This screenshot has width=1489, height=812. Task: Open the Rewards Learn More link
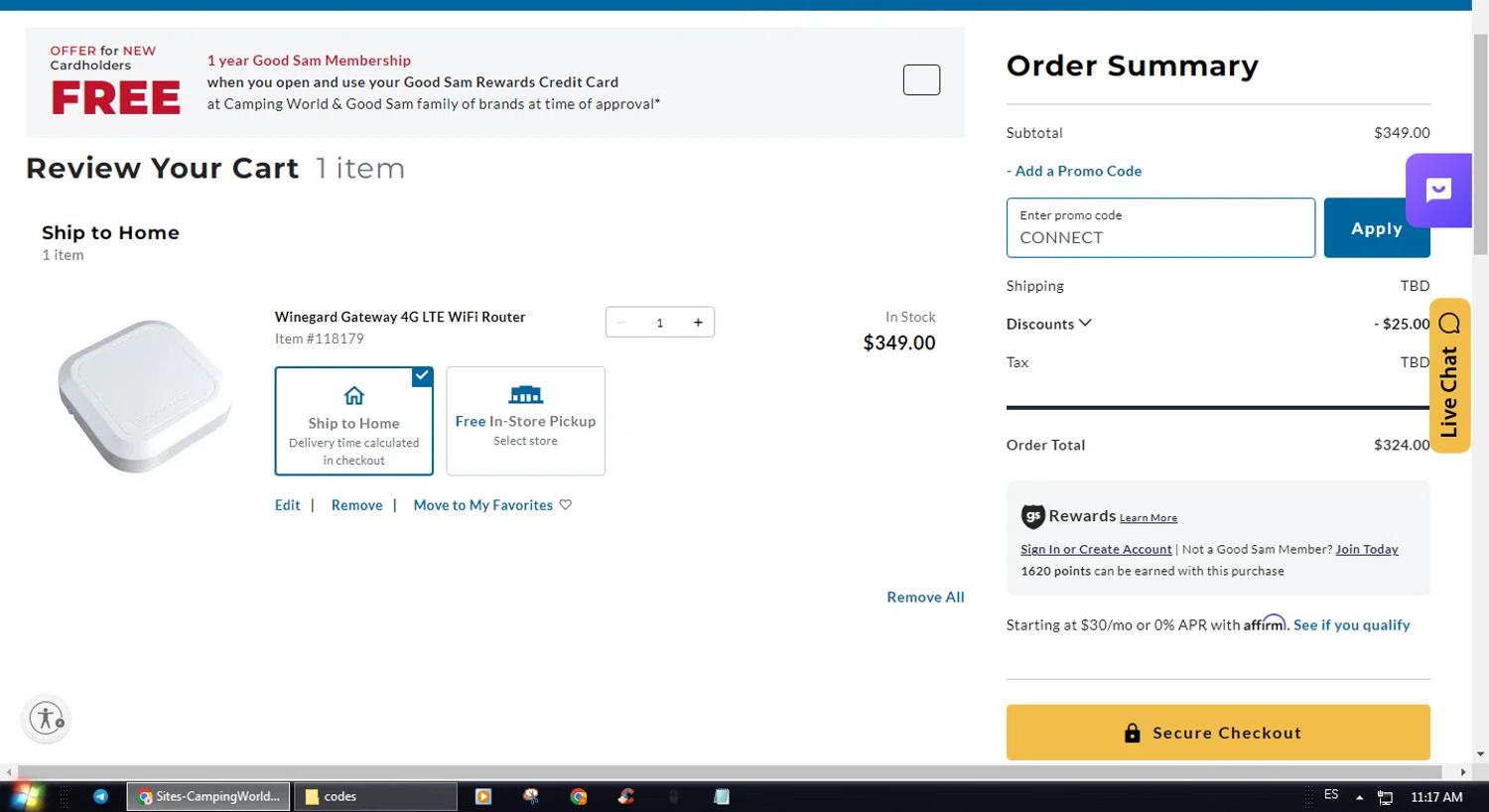(1149, 518)
